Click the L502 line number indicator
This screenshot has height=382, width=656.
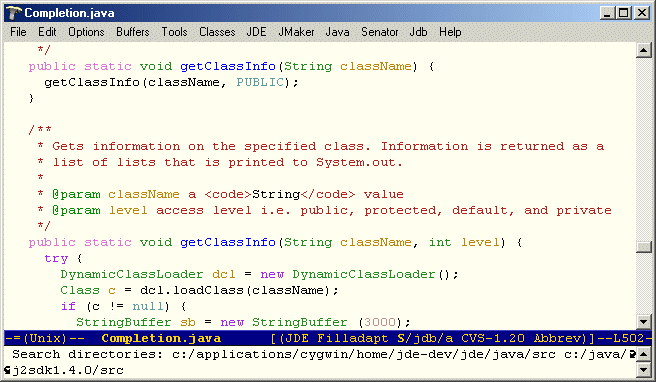[628, 338]
